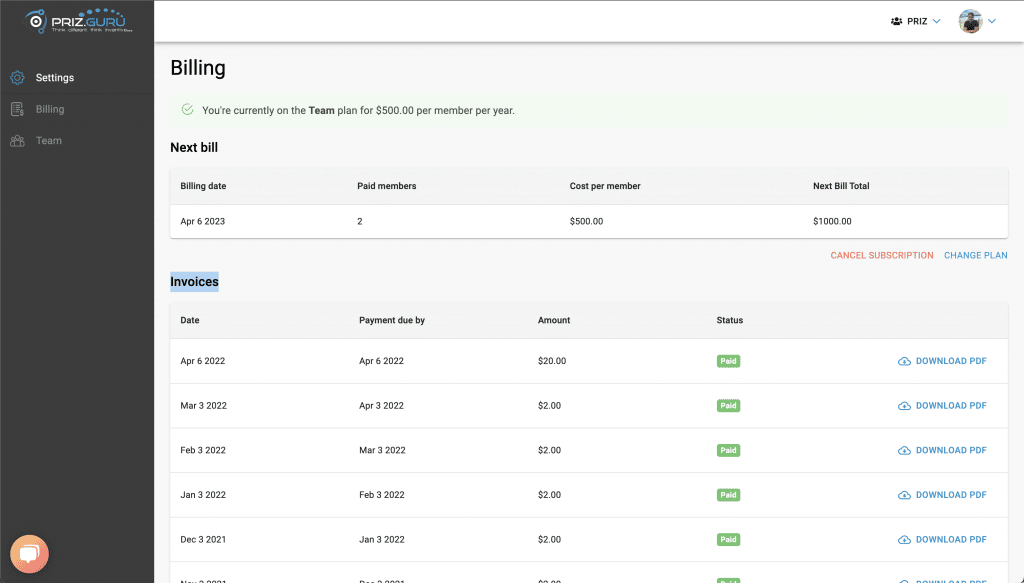Open the chat support bubble

pos(29,553)
